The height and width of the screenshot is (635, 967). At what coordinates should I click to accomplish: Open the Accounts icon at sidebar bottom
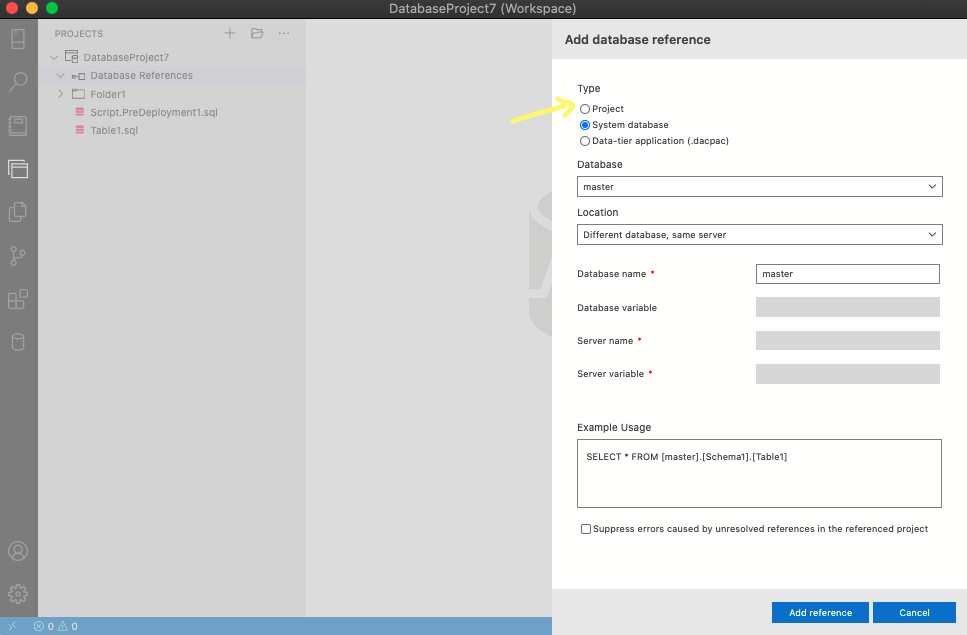18,550
